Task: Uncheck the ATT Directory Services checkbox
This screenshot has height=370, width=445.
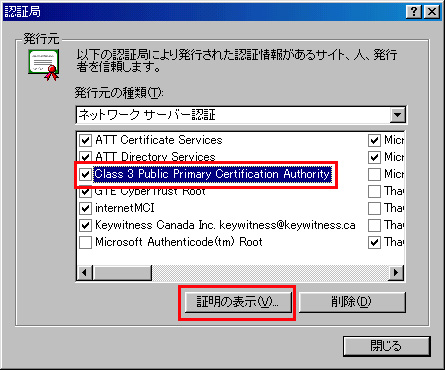Action: 85,157
